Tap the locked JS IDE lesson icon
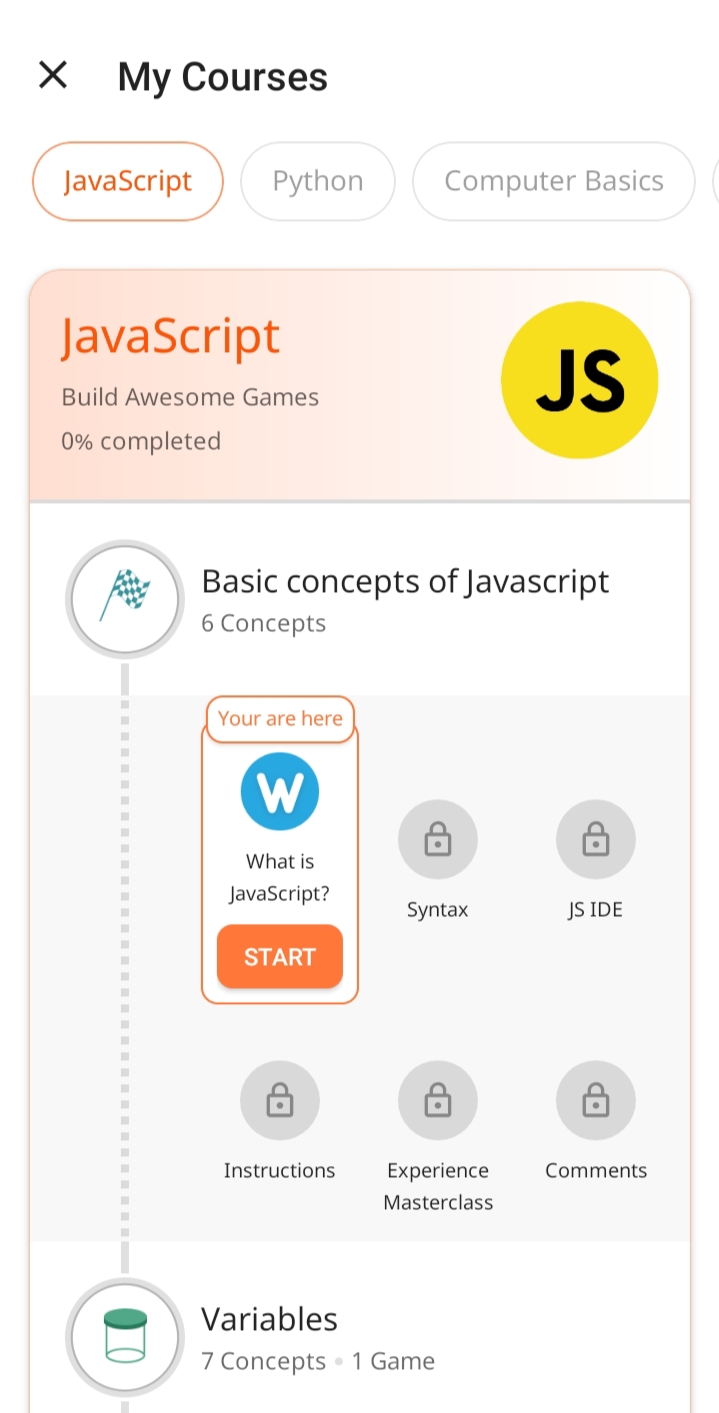 [595, 840]
